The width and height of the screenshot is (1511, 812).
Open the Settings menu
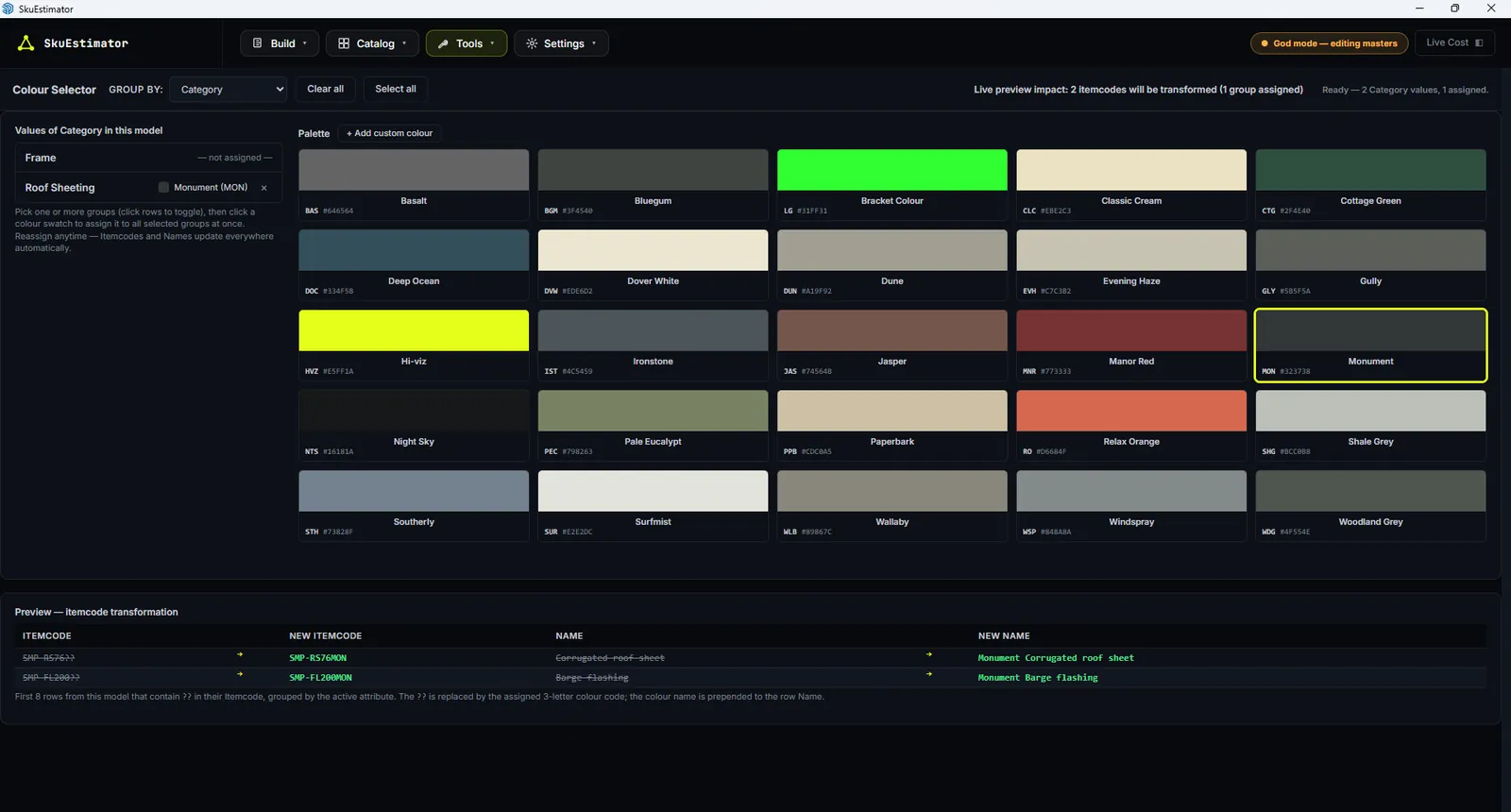[561, 43]
